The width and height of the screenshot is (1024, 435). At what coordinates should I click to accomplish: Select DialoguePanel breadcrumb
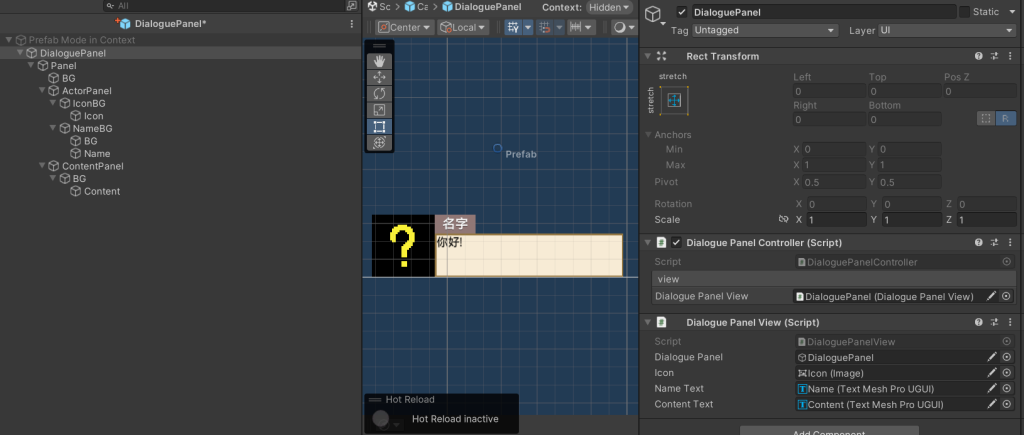[481, 7]
